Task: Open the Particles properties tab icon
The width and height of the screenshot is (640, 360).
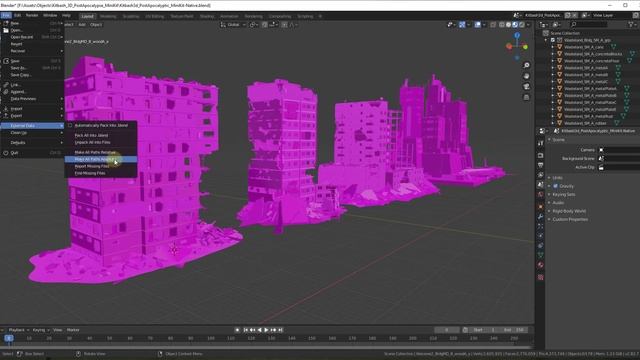Action: coord(540,227)
